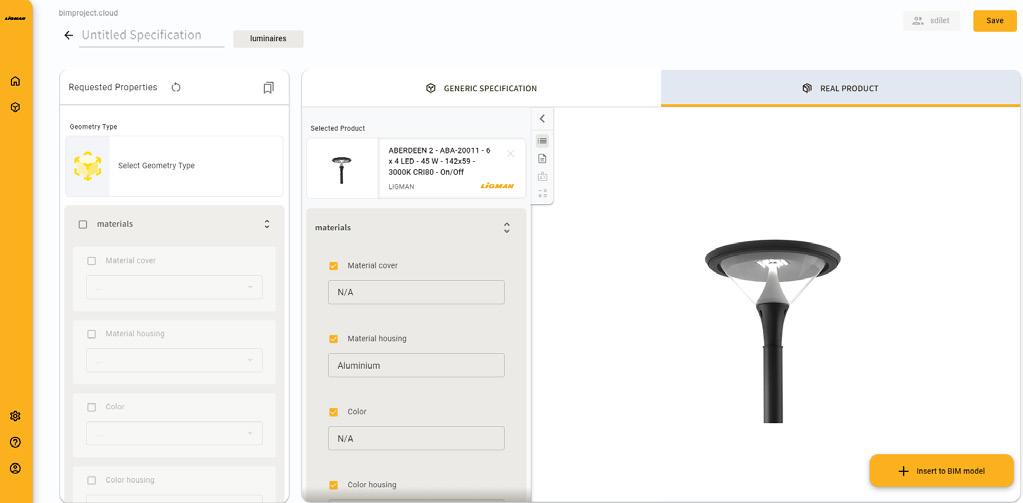Click Material housing Aluminium value field
The width and height of the screenshot is (1023, 503).
(x=416, y=365)
